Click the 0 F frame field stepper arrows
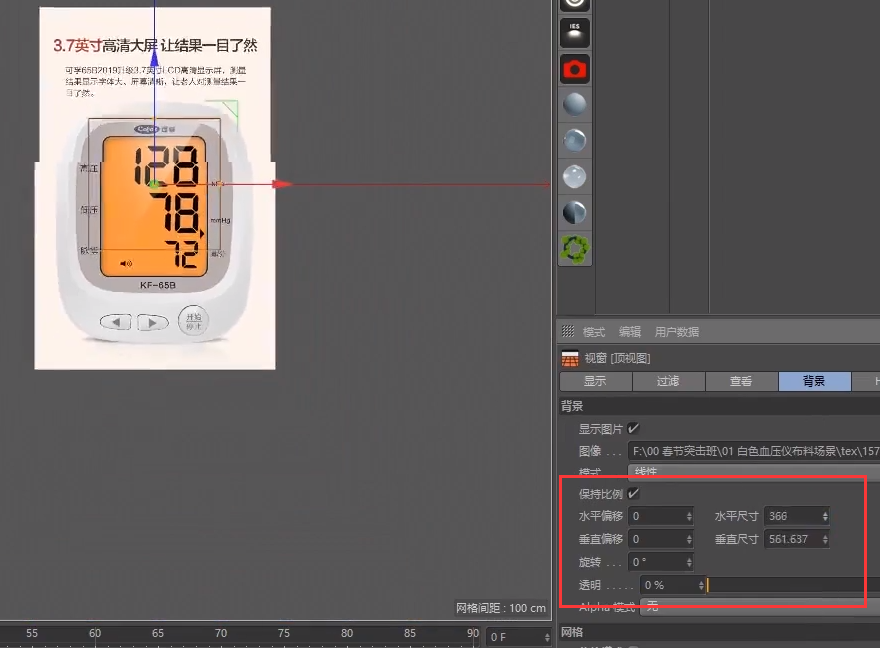 click(547, 637)
